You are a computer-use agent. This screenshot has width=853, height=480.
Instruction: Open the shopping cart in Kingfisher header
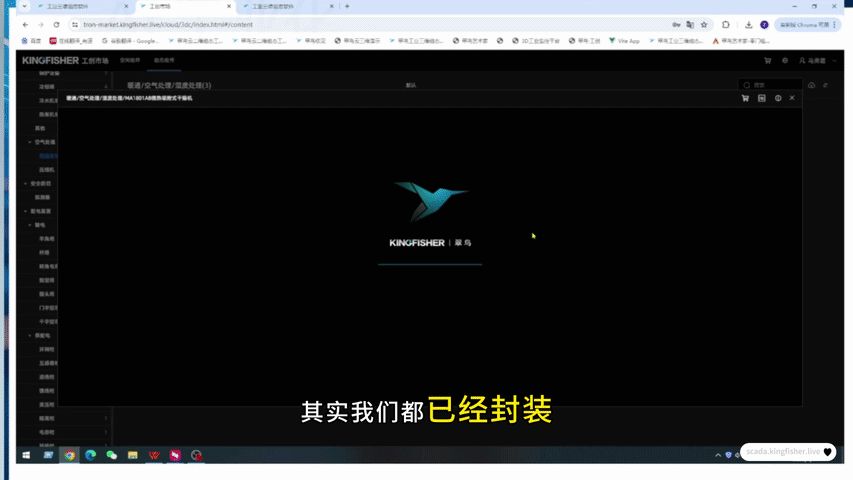coord(768,60)
